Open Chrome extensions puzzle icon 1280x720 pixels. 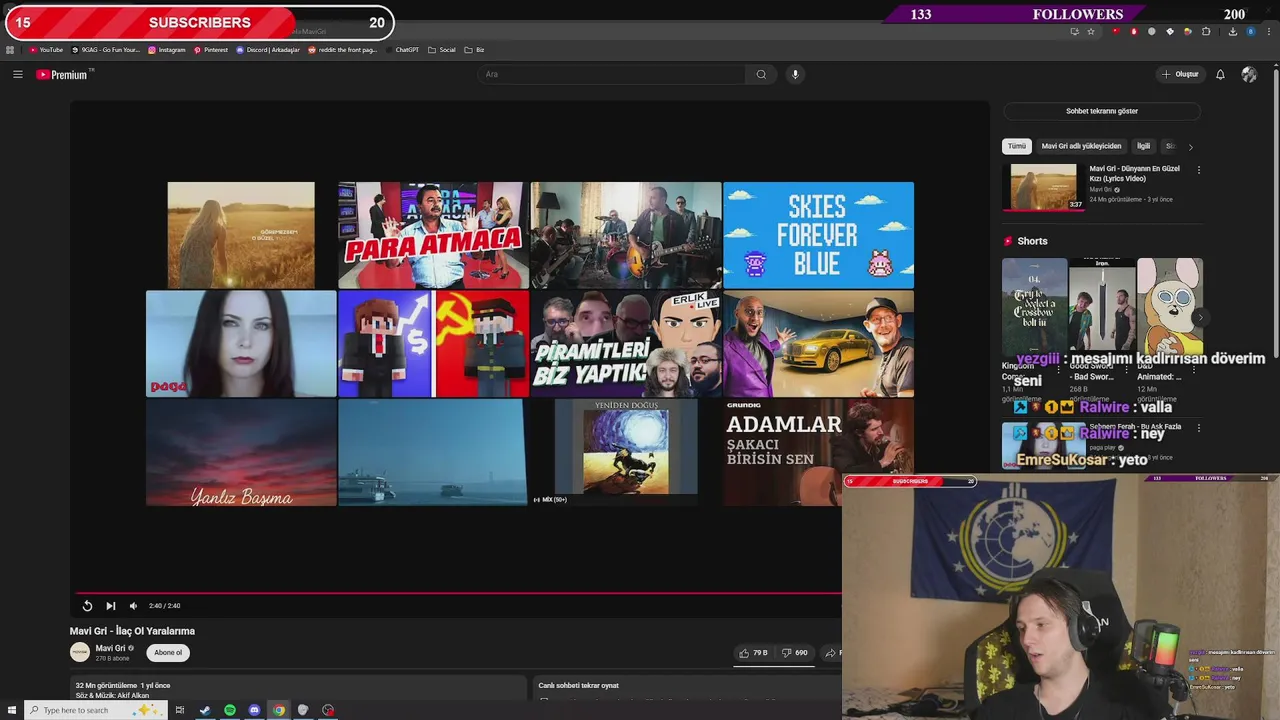(x=1206, y=31)
